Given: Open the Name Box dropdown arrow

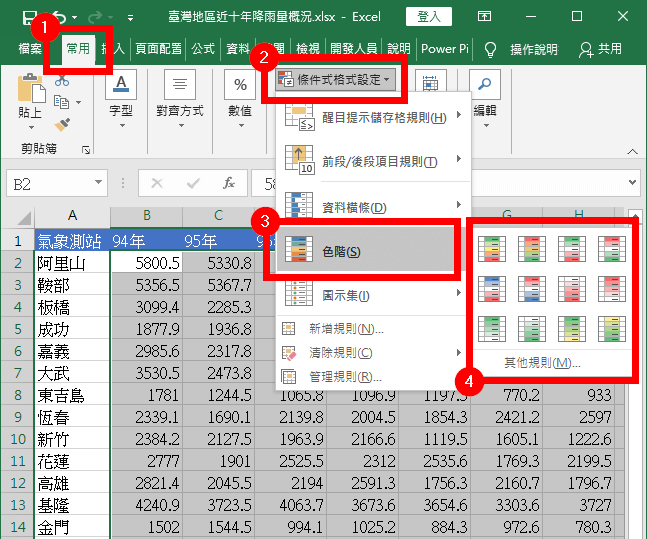Looking at the screenshot, I should (x=98, y=182).
